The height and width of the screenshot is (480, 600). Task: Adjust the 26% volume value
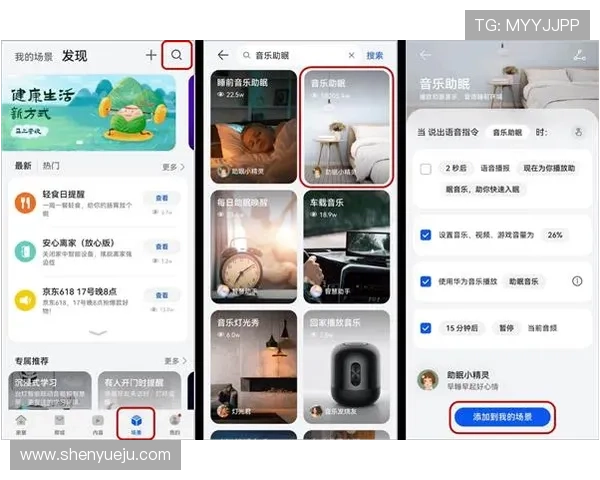point(555,235)
